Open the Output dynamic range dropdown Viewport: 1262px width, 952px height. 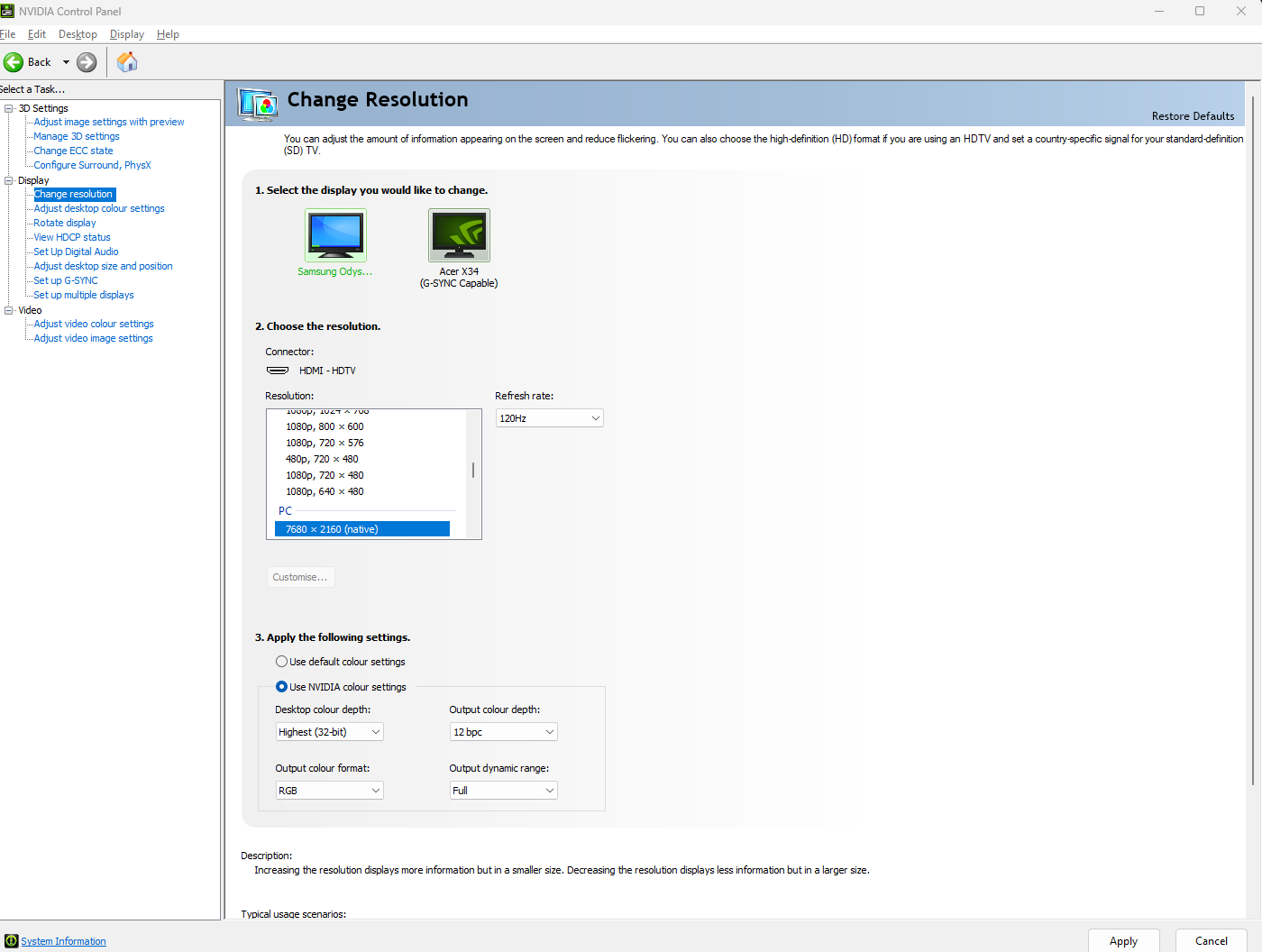point(504,791)
